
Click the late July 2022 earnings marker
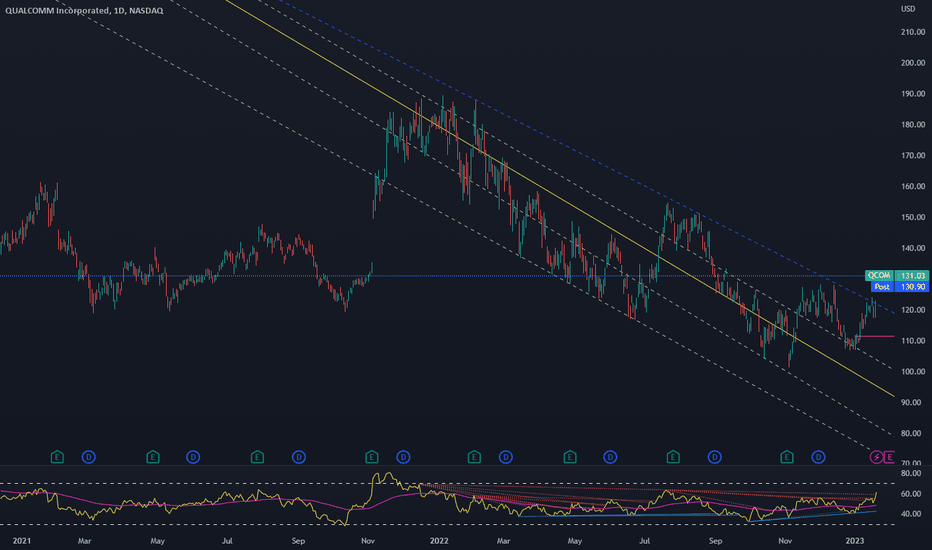[673, 457]
